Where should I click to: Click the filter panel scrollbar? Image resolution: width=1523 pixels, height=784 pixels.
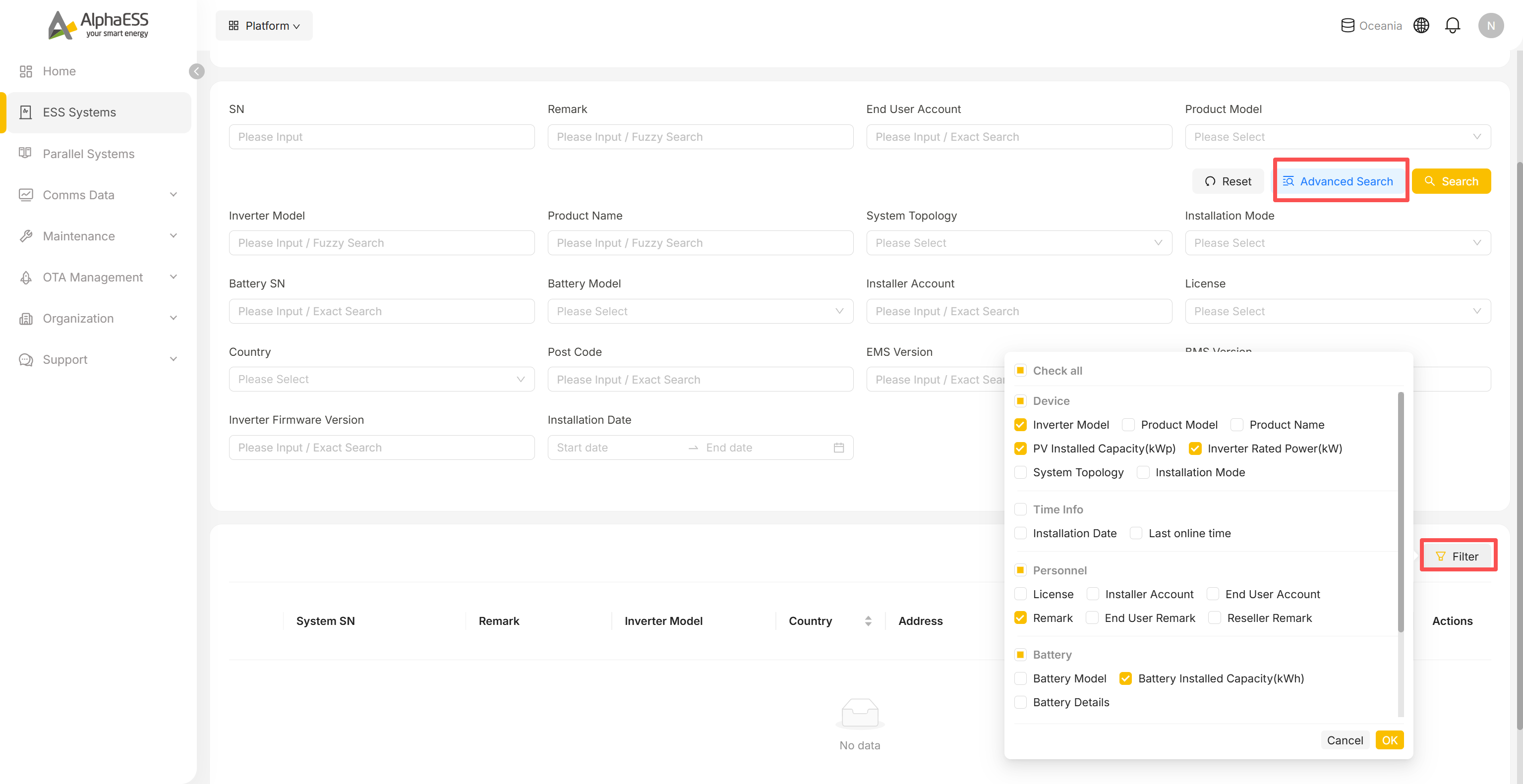click(1401, 511)
